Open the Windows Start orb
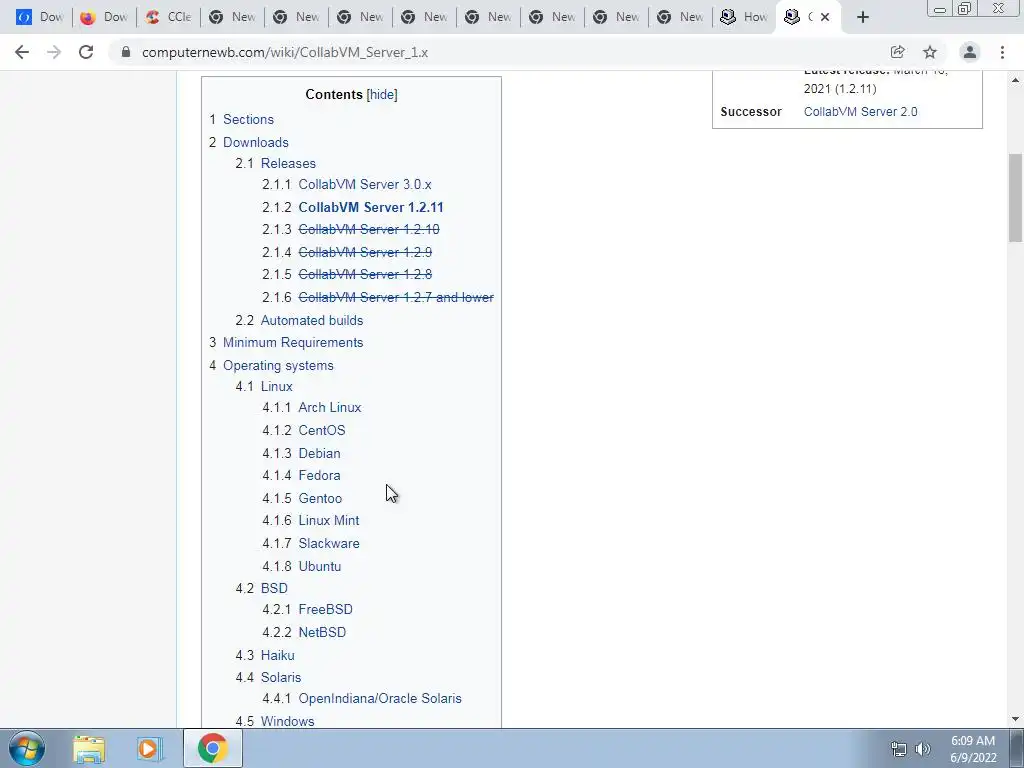The image size is (1024, 768). [x=27, y=748]
